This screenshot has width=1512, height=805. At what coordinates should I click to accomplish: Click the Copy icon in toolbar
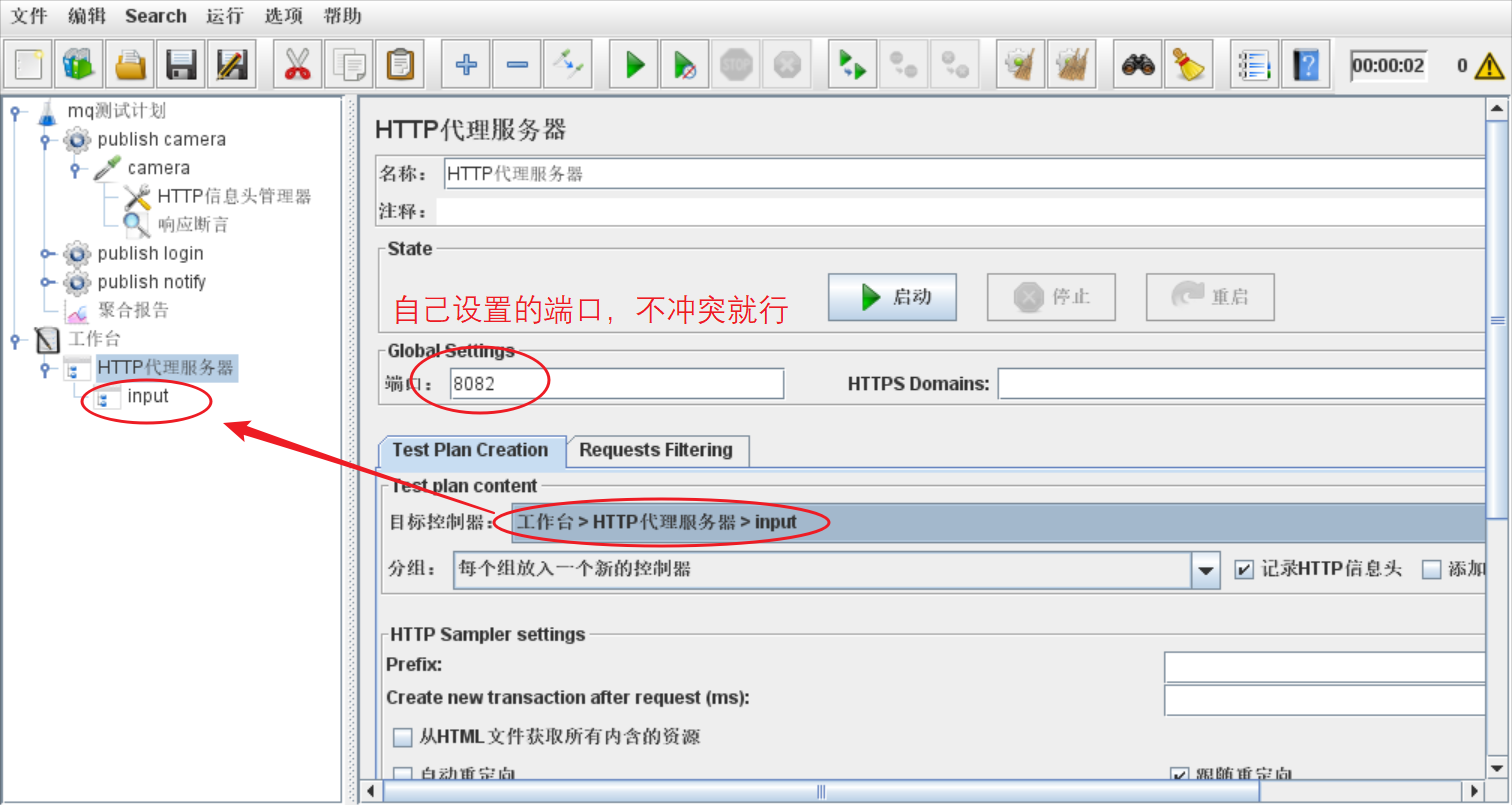point(348,66)
